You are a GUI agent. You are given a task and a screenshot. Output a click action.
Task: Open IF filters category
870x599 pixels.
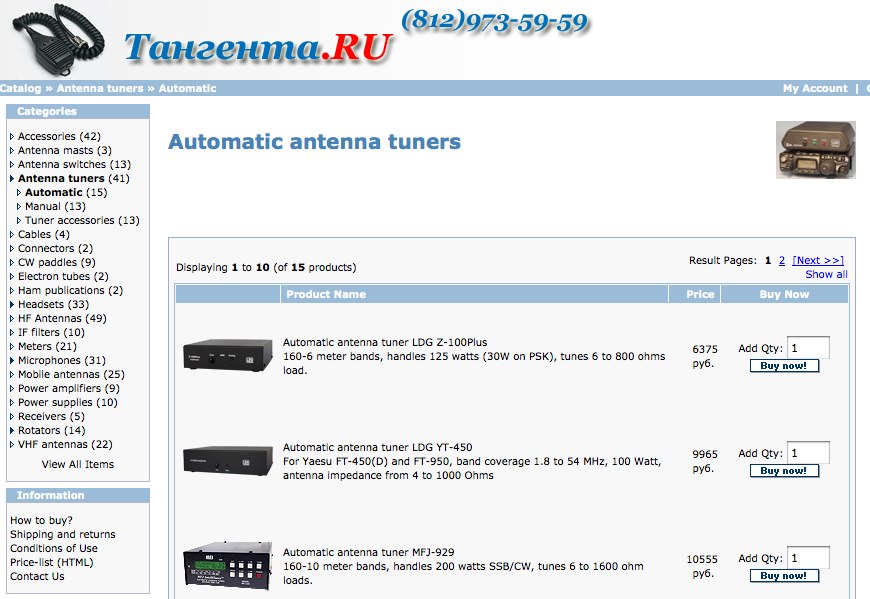coord(51,332)
